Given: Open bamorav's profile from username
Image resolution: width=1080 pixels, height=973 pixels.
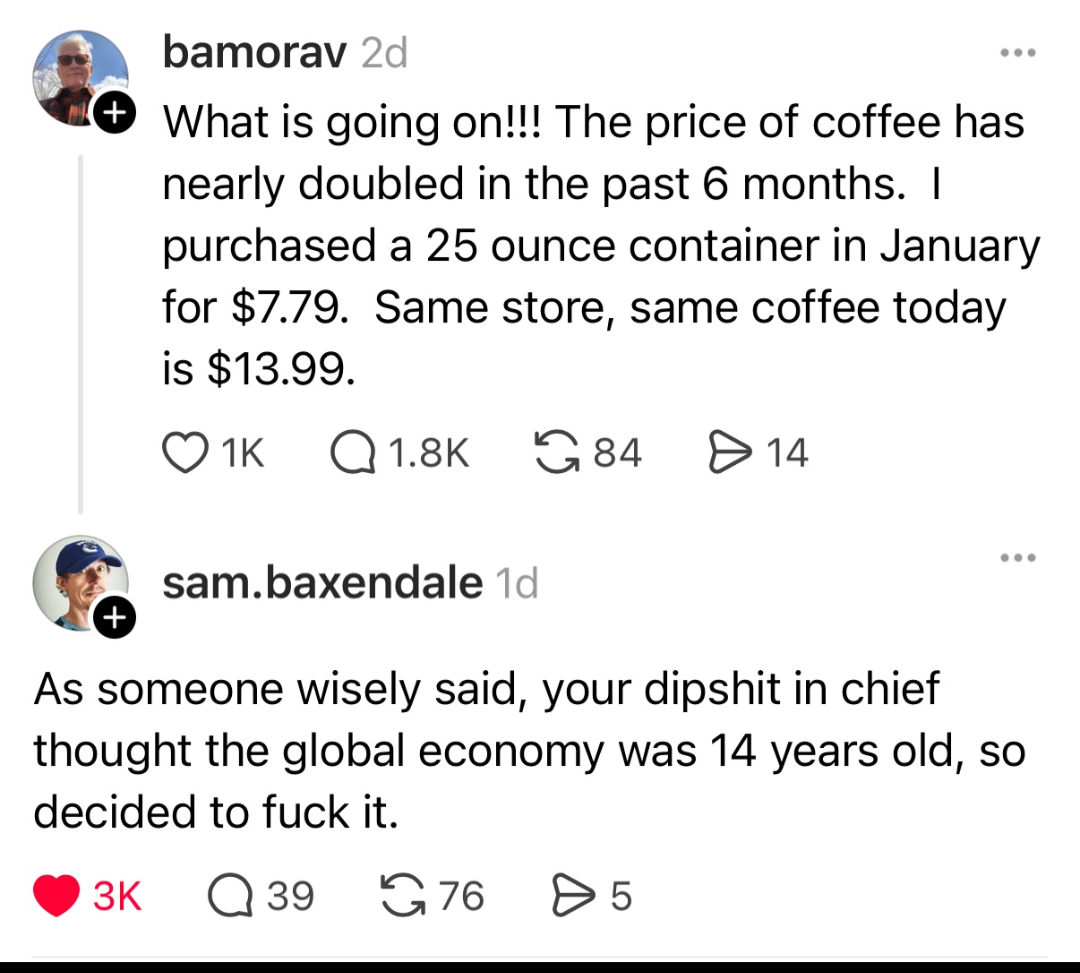Looking at the screenshot, I should (x=256, y=53).
